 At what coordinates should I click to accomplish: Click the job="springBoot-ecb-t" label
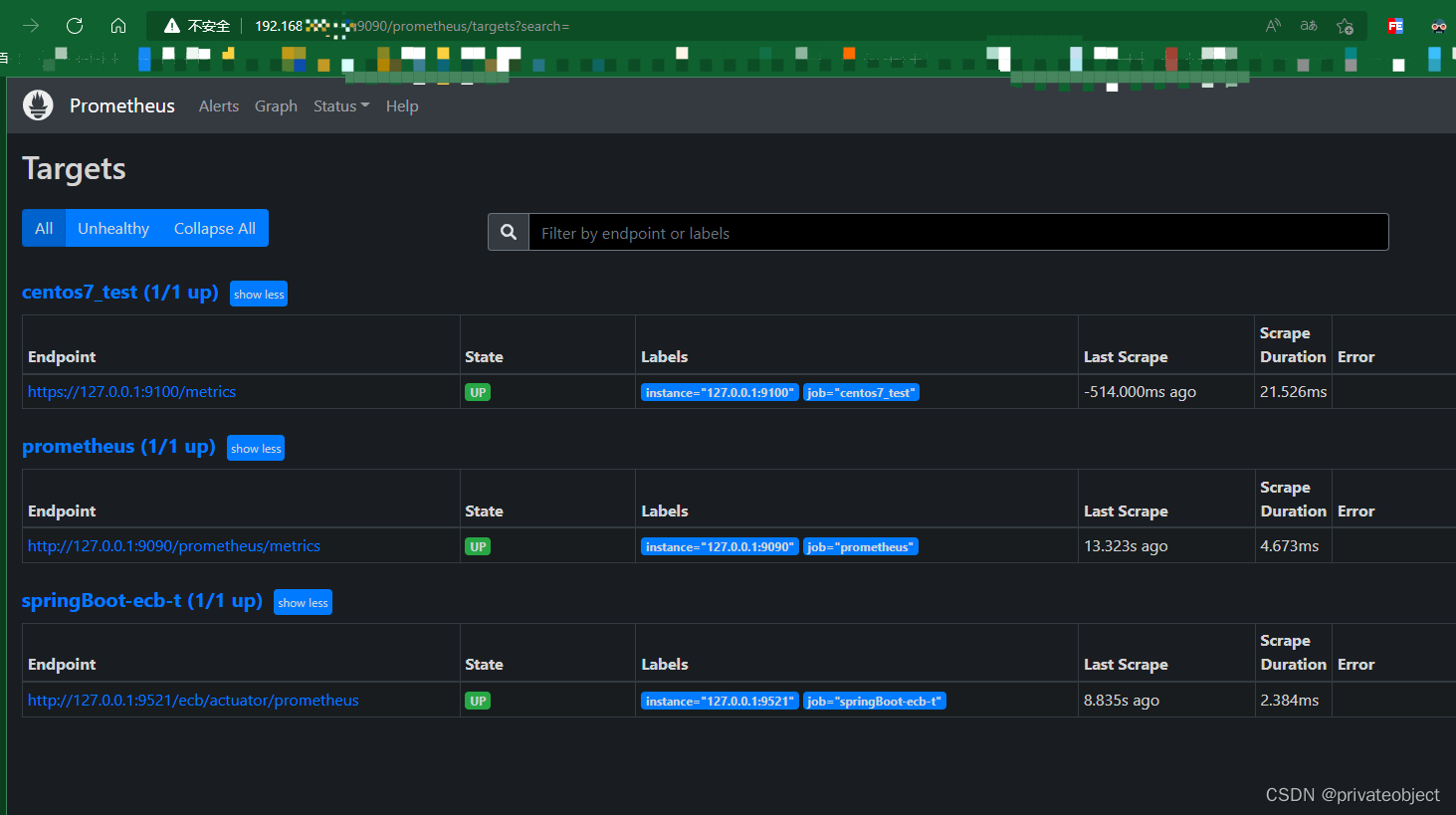(874, 701)
